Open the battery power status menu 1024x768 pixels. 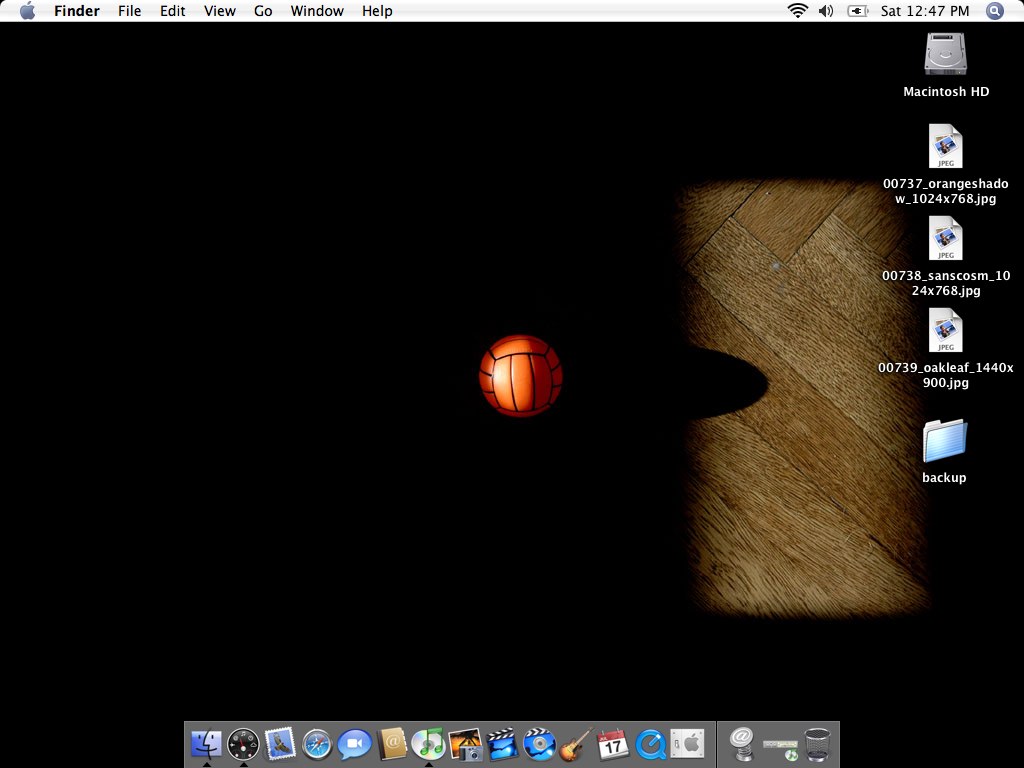click(857, 11)
